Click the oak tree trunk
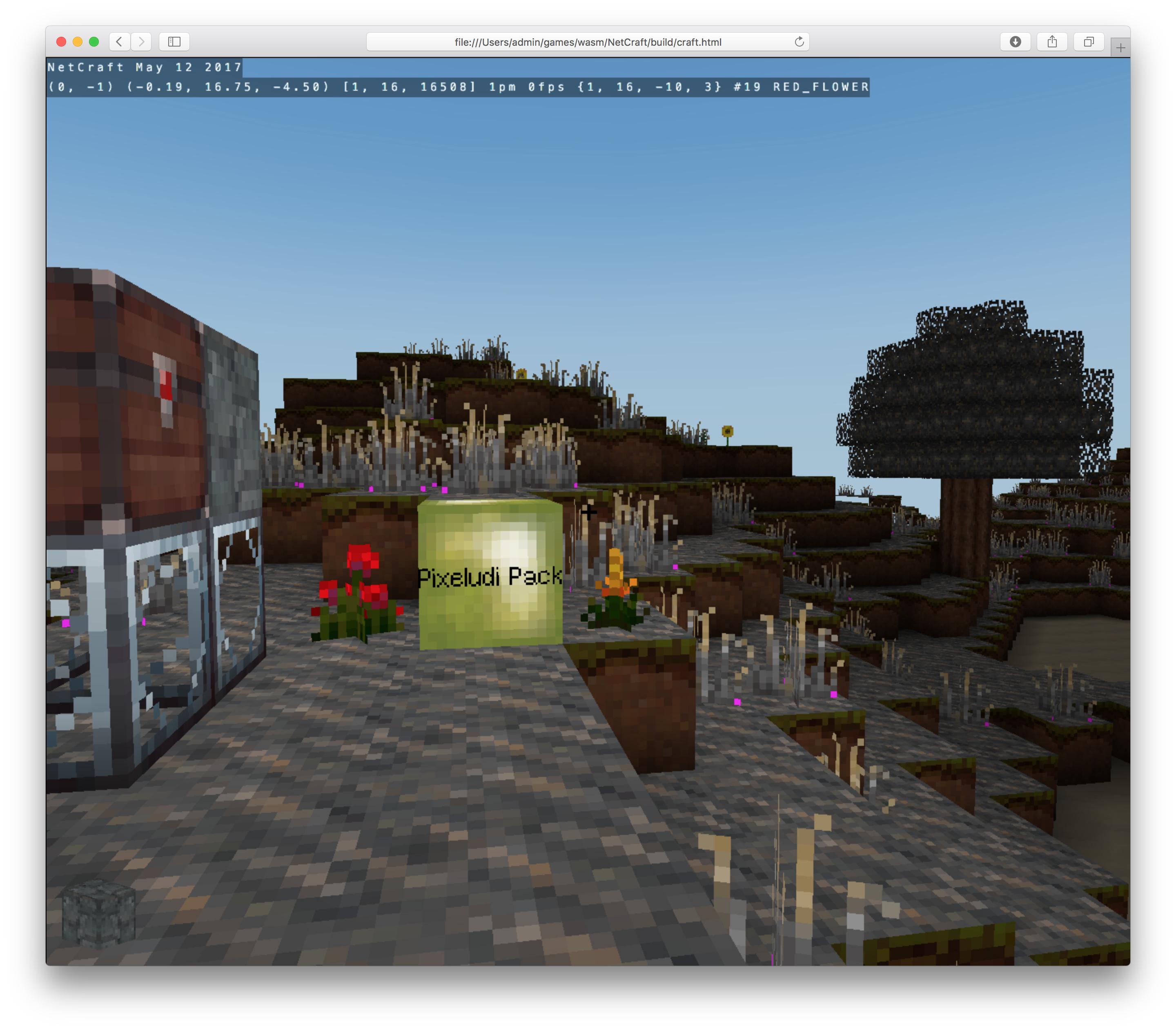This screenshot has height=1031, width=1176. (x=966, y=524)
